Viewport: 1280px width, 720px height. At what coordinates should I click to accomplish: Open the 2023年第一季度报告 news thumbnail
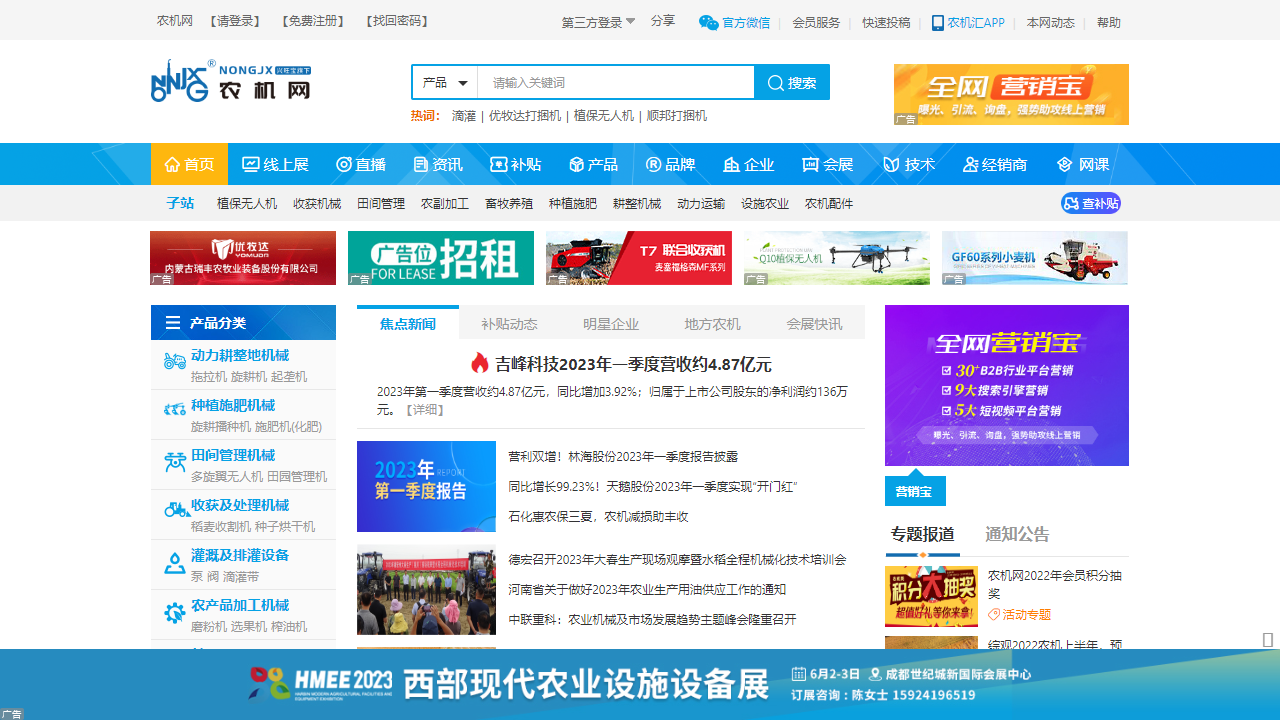coord(425,486)
